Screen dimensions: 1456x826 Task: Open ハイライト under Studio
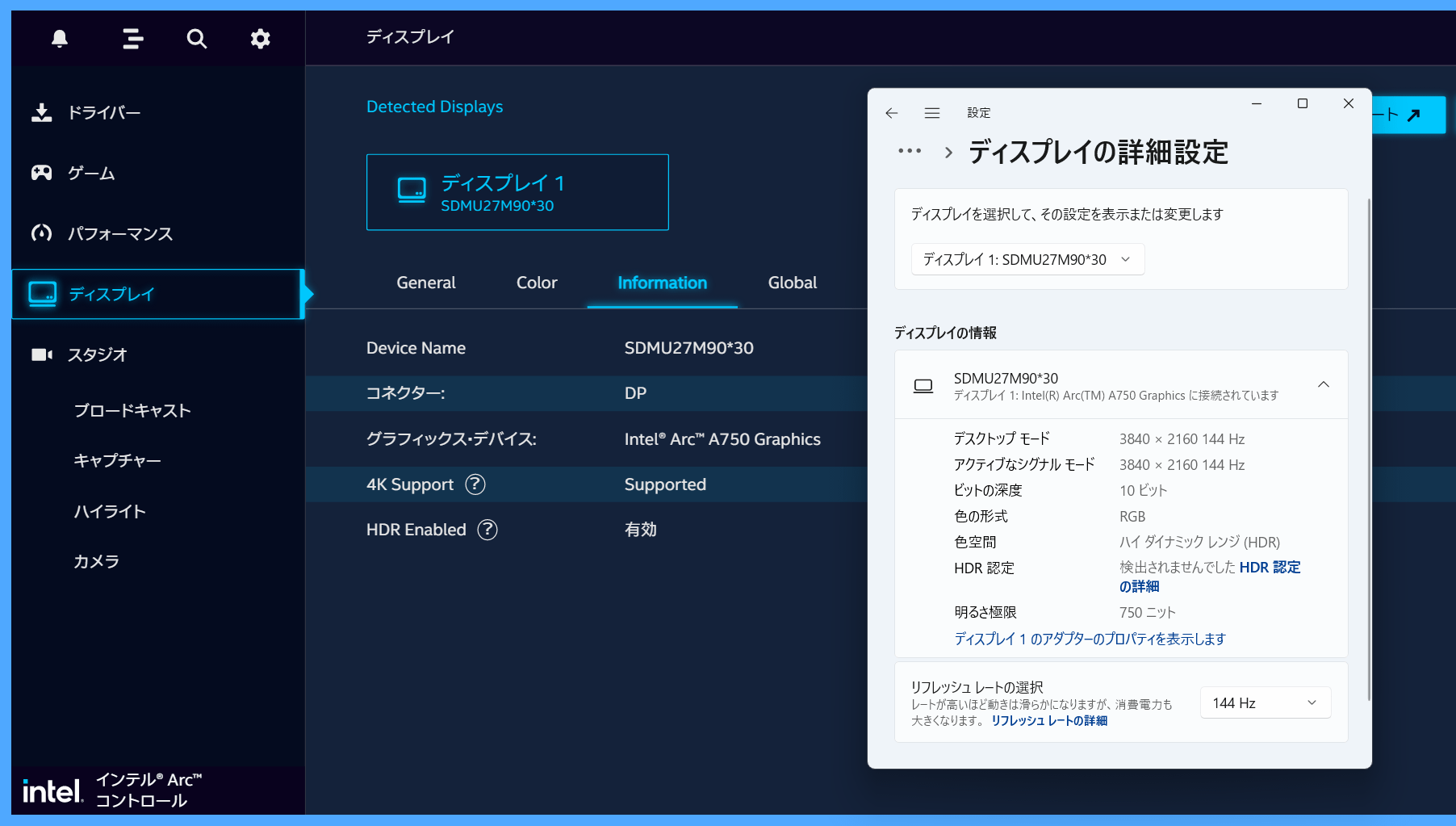pyautogui.click(x=110, y=511)
